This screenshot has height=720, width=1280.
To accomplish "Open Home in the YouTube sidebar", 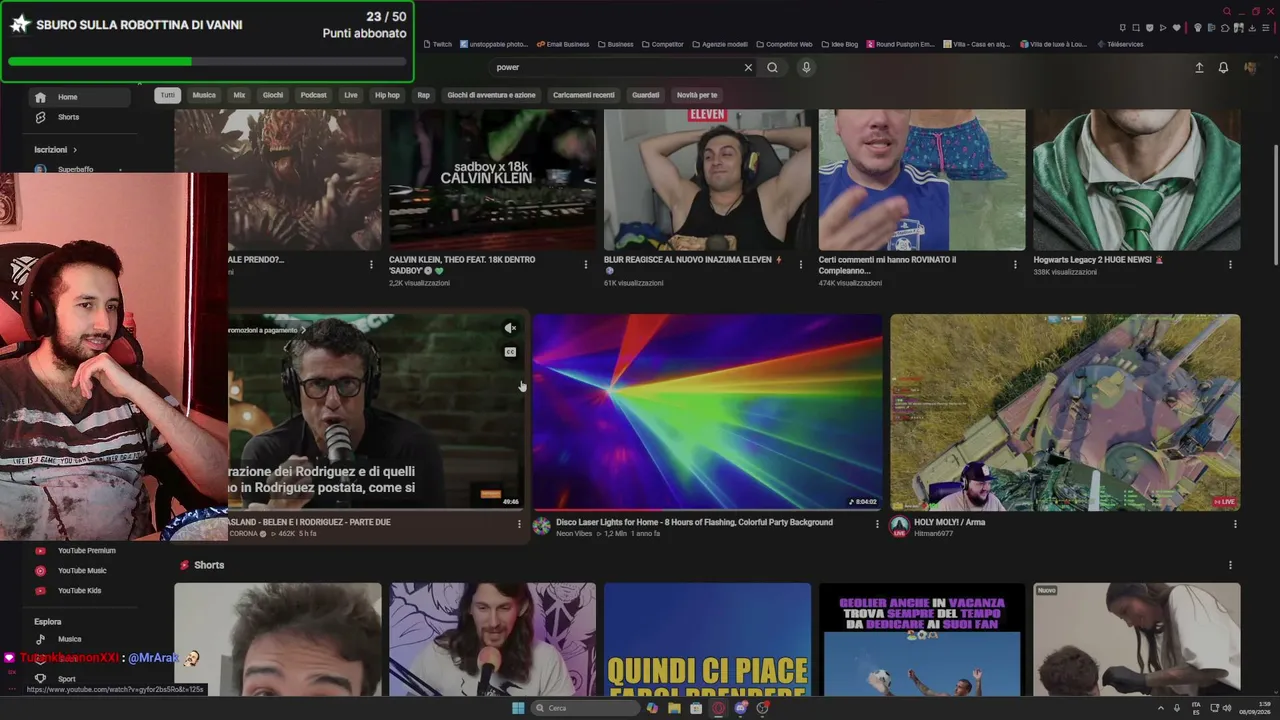I will pyautogui.click(x=80, y=97).
